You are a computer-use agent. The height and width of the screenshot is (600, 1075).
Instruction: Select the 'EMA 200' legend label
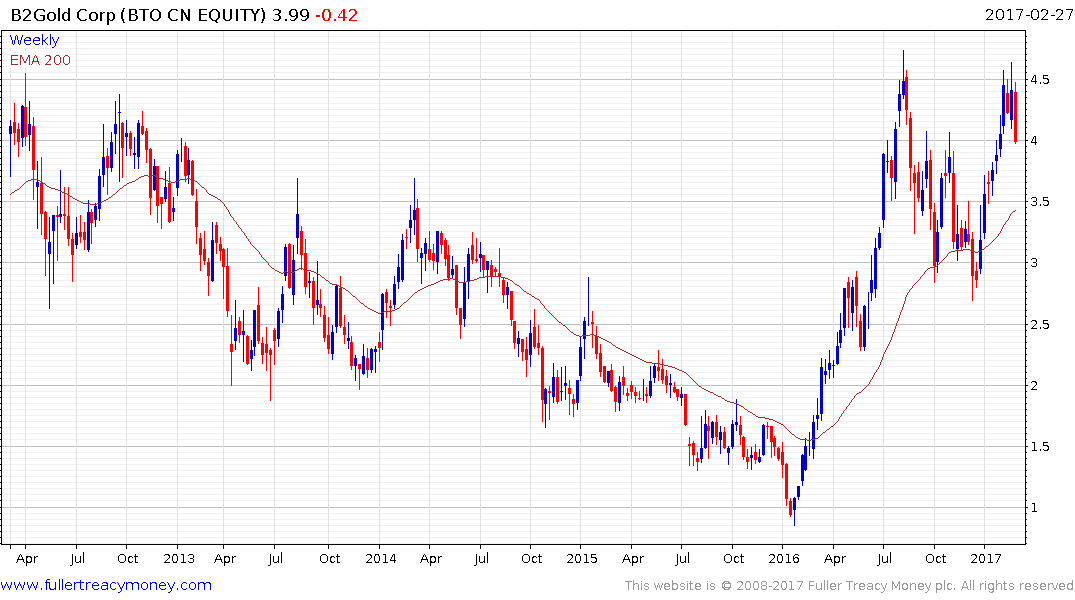pyautogui.click(x=40, y=60)
